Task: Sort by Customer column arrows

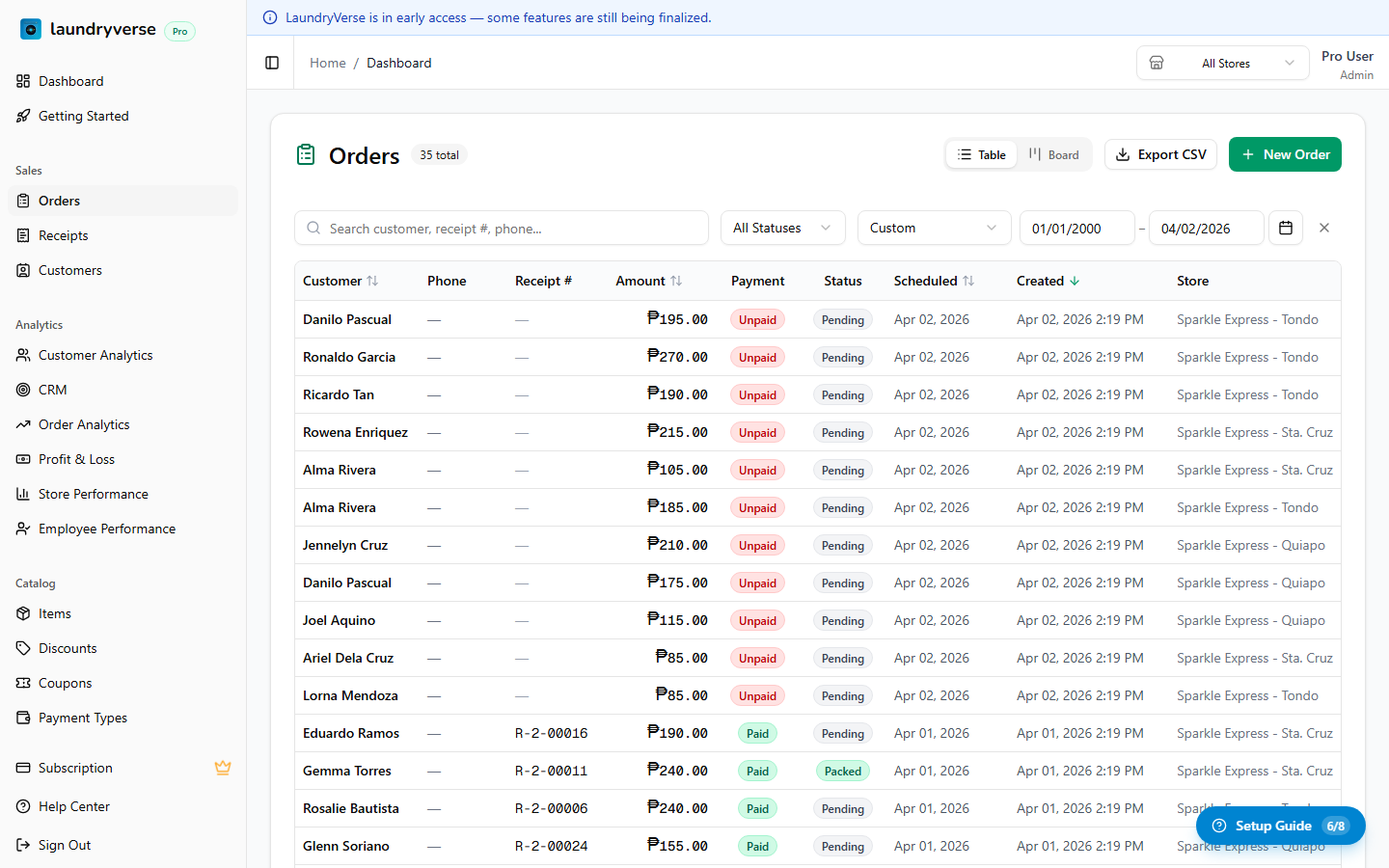Action: [x=372, y=281]
